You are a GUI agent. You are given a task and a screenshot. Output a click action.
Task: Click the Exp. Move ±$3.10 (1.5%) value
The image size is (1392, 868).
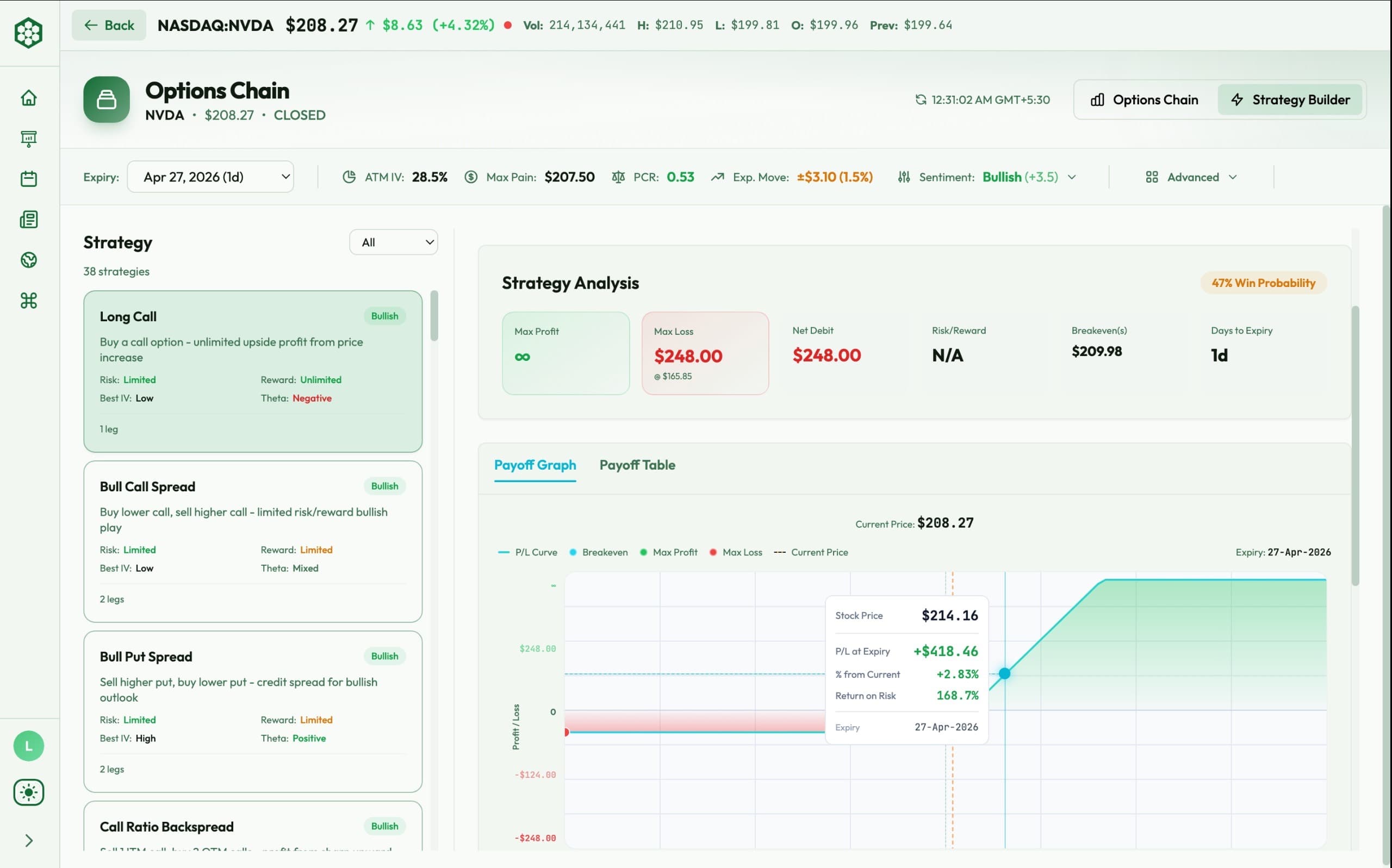835,177
